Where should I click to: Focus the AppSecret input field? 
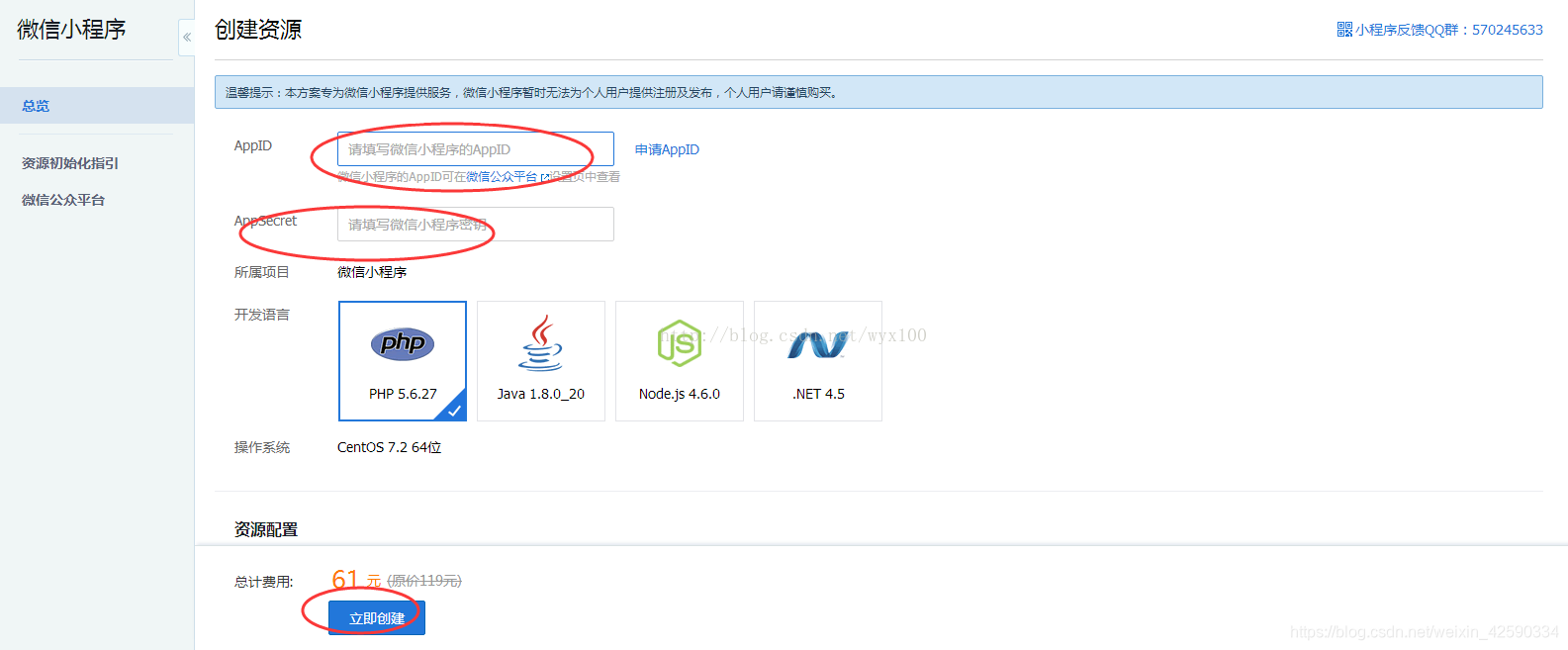pyautogui.click(x=476, y=225)
